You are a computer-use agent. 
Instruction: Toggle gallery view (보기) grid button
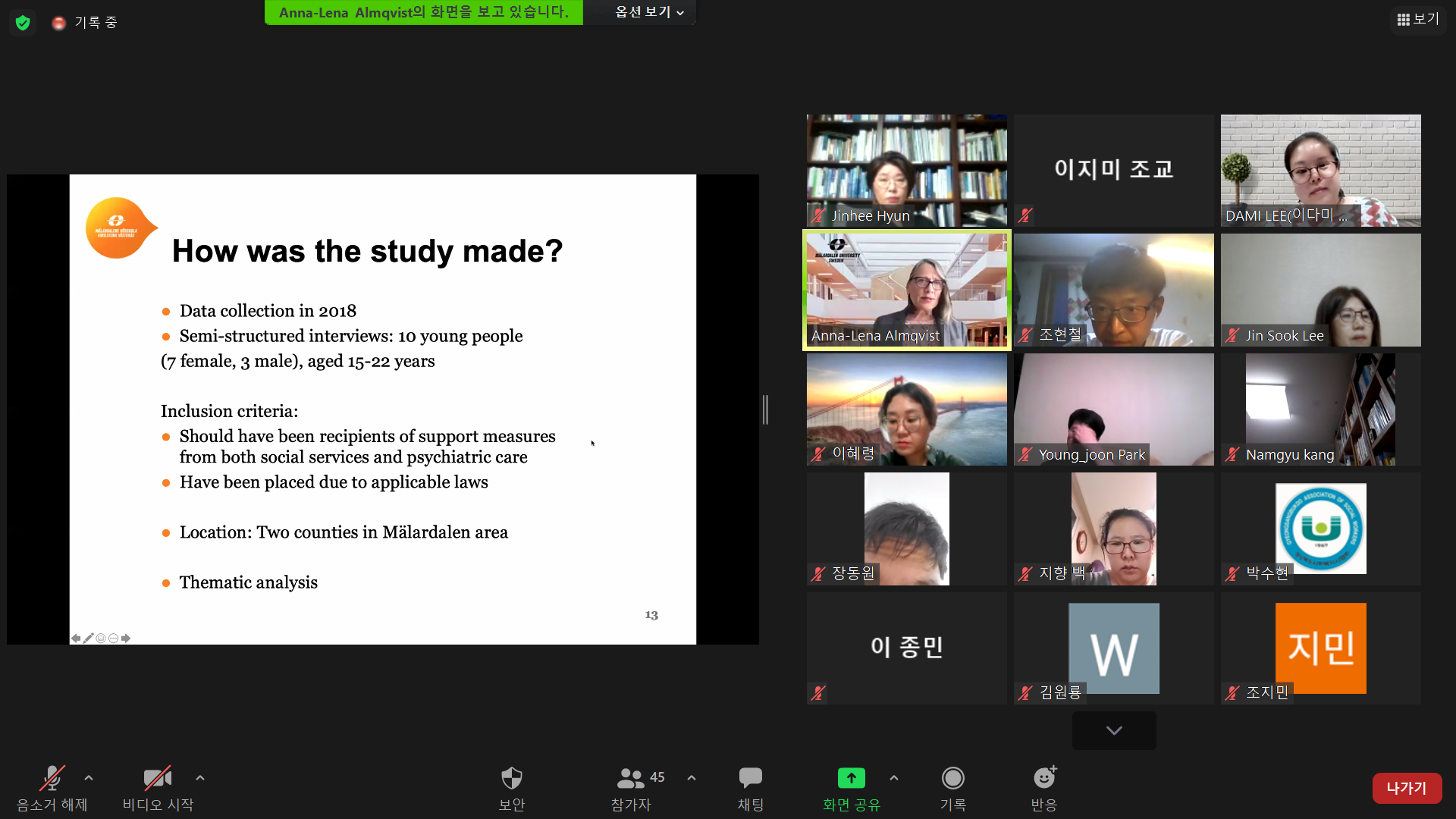(1418, 19)
